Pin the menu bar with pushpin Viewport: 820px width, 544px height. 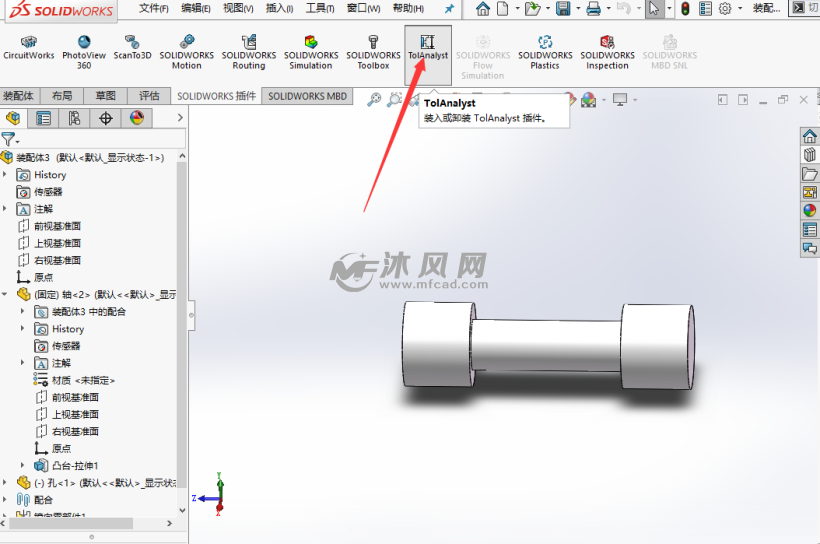click(449, 8)
